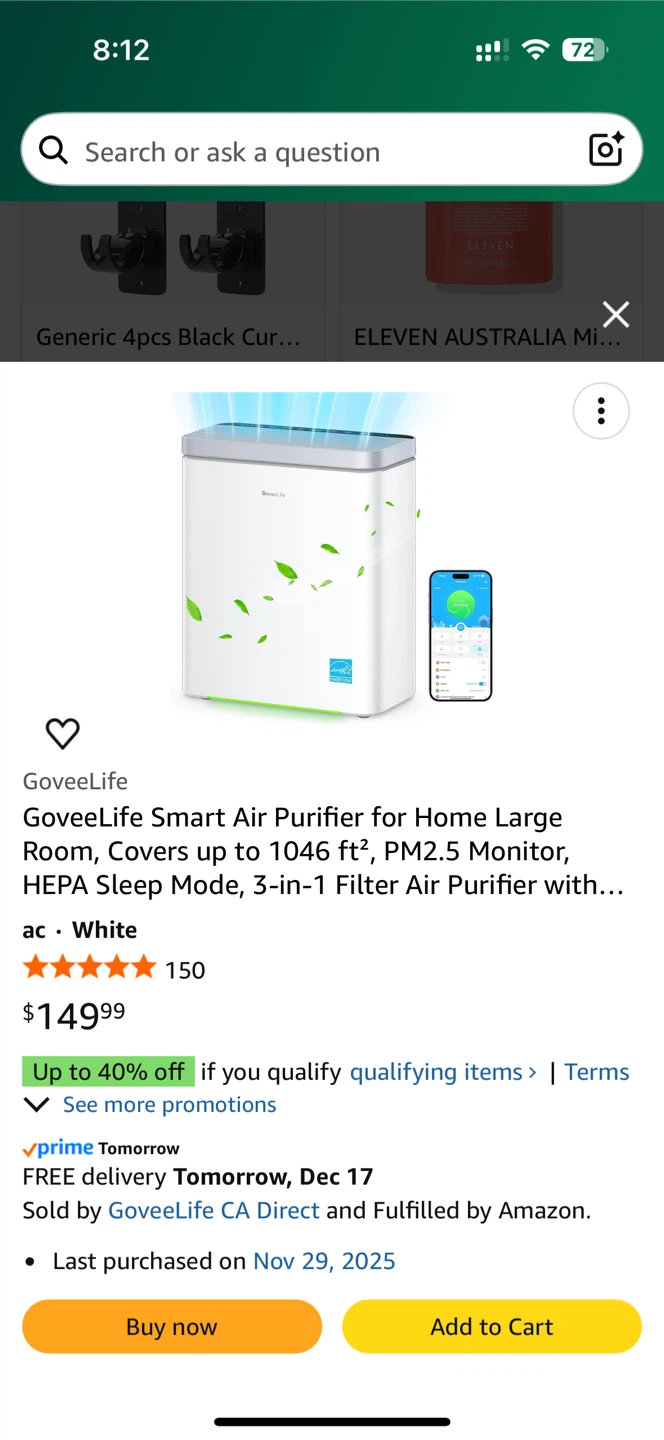Tap the Buy now button
The image size is (664, 1440).
point(172,1327)
